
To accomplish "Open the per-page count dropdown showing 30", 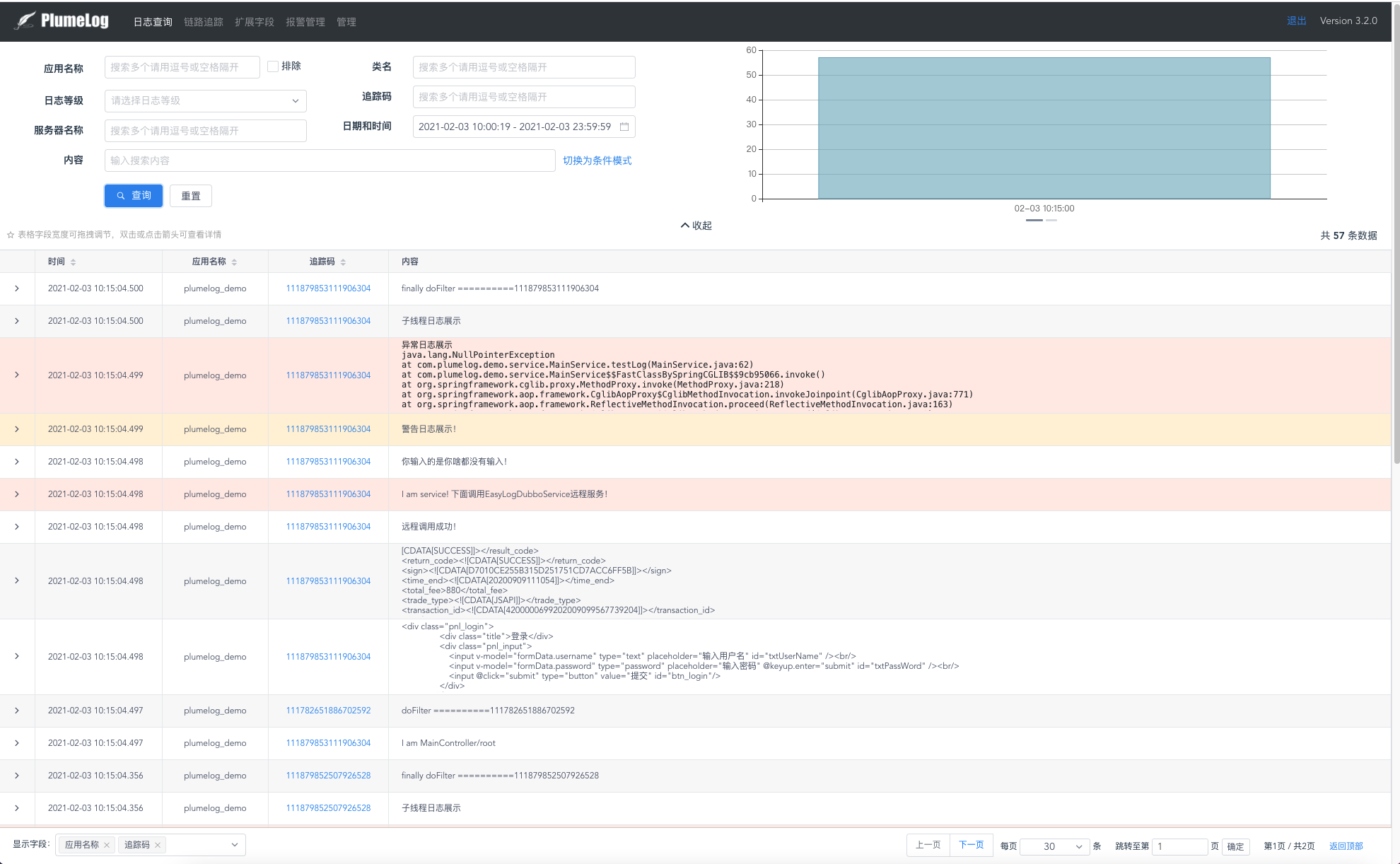I will [x=1055, y=846].
